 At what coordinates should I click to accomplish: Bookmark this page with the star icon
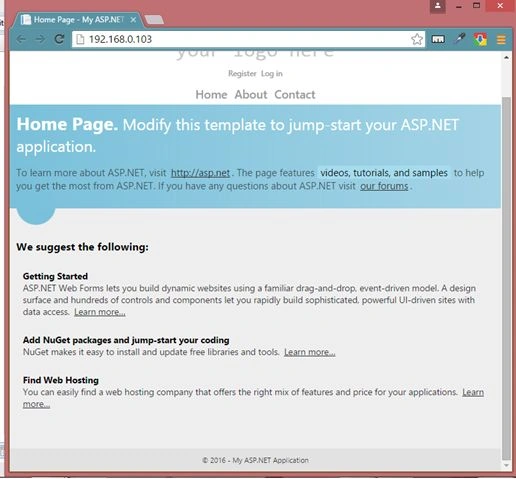[x=417, y=39]
